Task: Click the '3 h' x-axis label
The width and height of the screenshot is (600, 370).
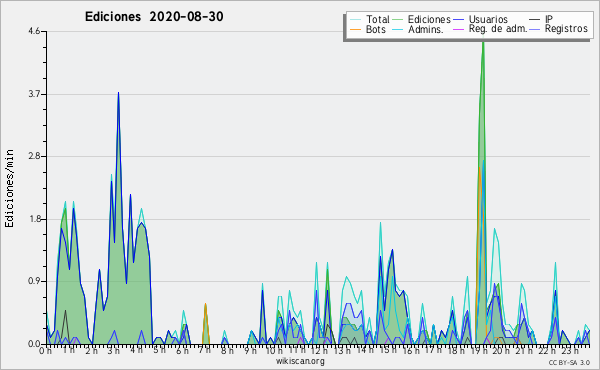Action: tap(114, 351)
